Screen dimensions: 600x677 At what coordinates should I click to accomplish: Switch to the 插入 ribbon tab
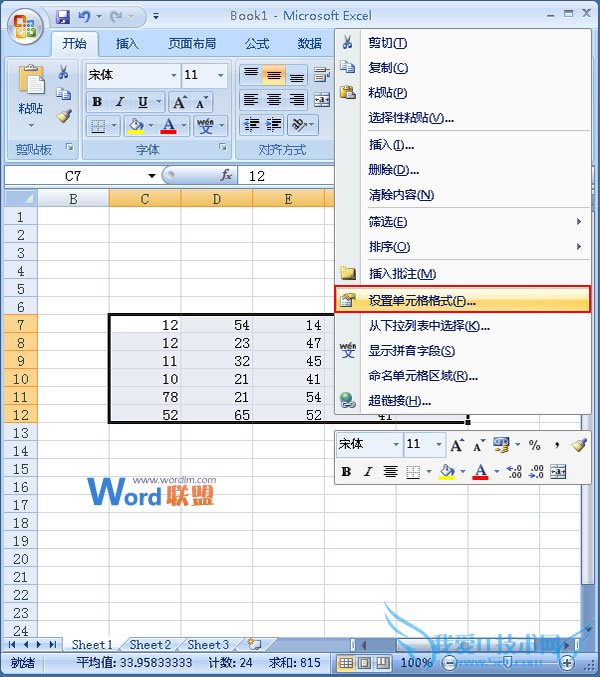pyautogui.click(x=127, y=44)
